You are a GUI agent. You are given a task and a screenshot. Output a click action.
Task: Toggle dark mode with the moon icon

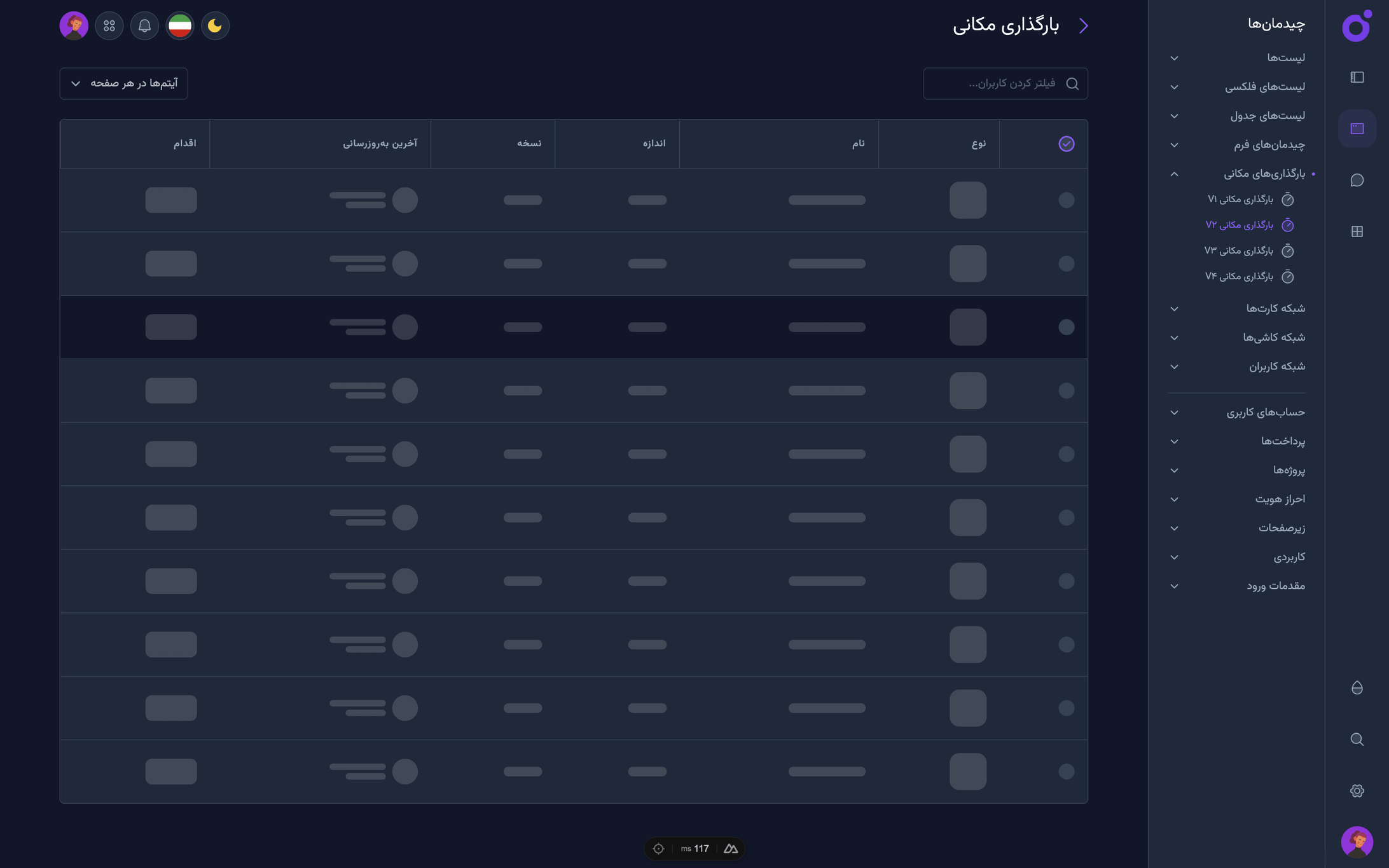(215, 25)
